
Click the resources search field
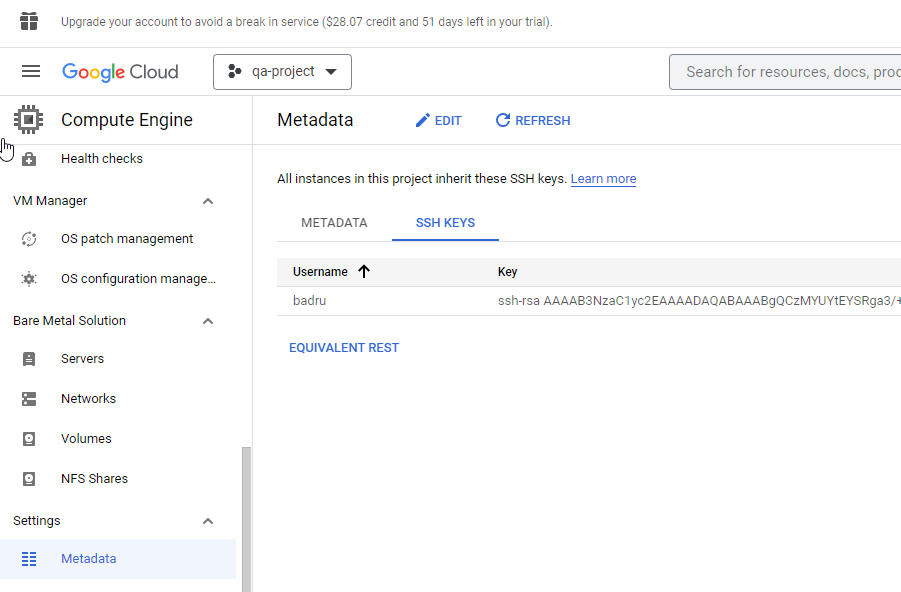point(790,71)
